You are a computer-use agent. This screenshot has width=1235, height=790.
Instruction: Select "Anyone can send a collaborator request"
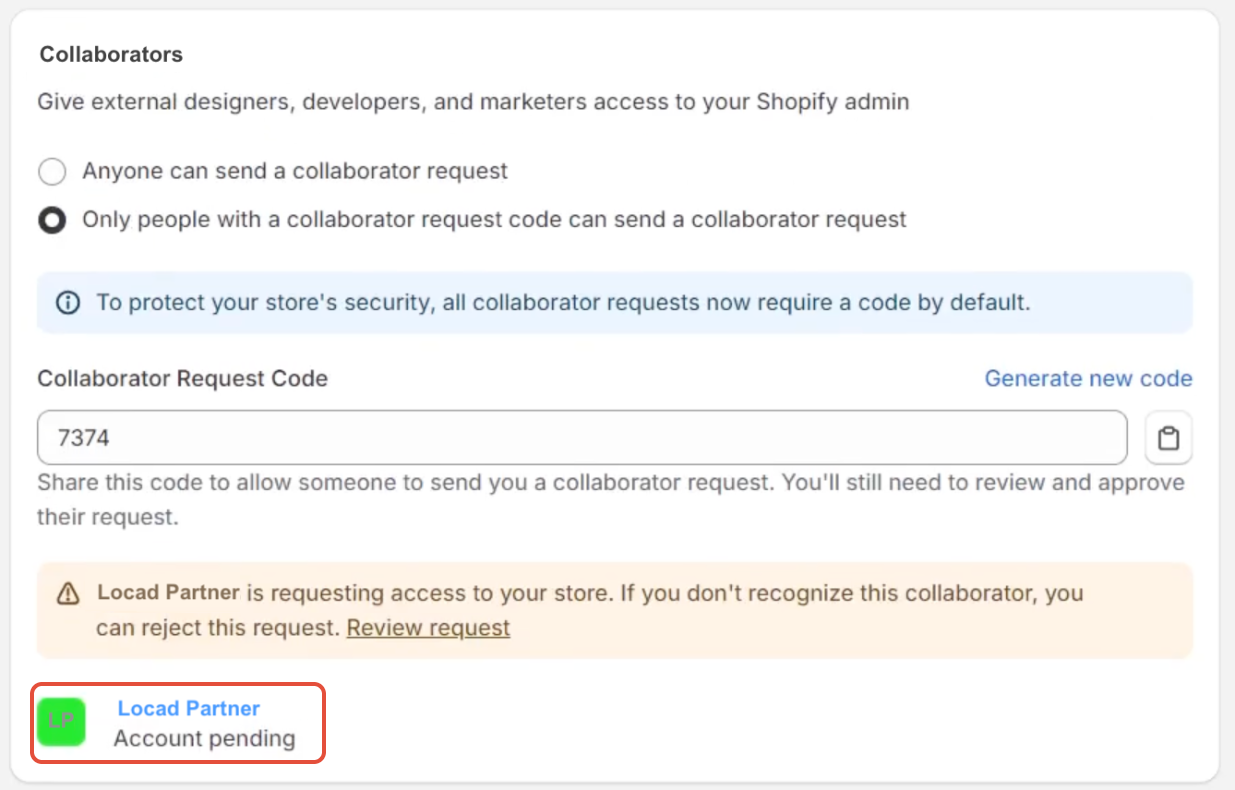click(52, 171)
